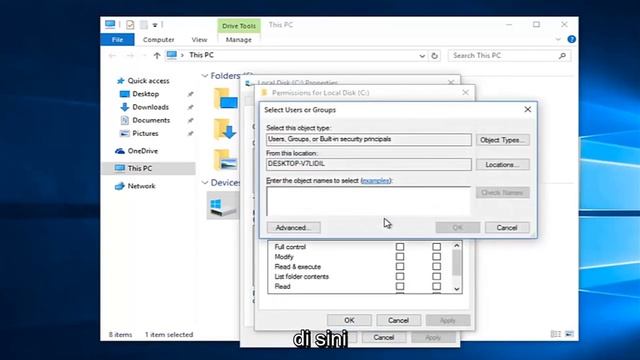Click the From this location field

[369, 164]
